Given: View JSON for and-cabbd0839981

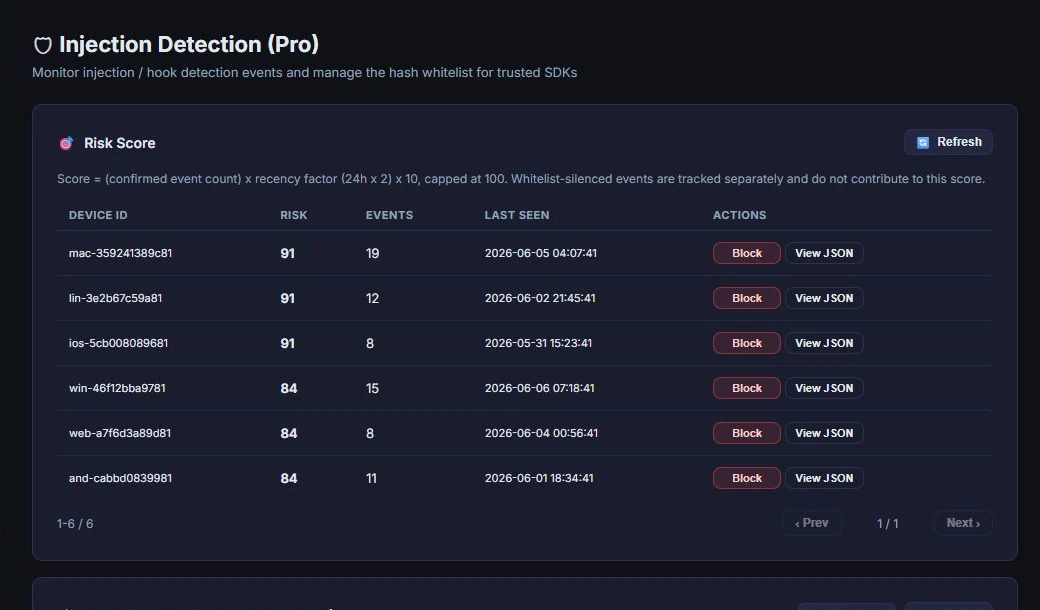Looking at the screenshot, I should tap(824, 479).
